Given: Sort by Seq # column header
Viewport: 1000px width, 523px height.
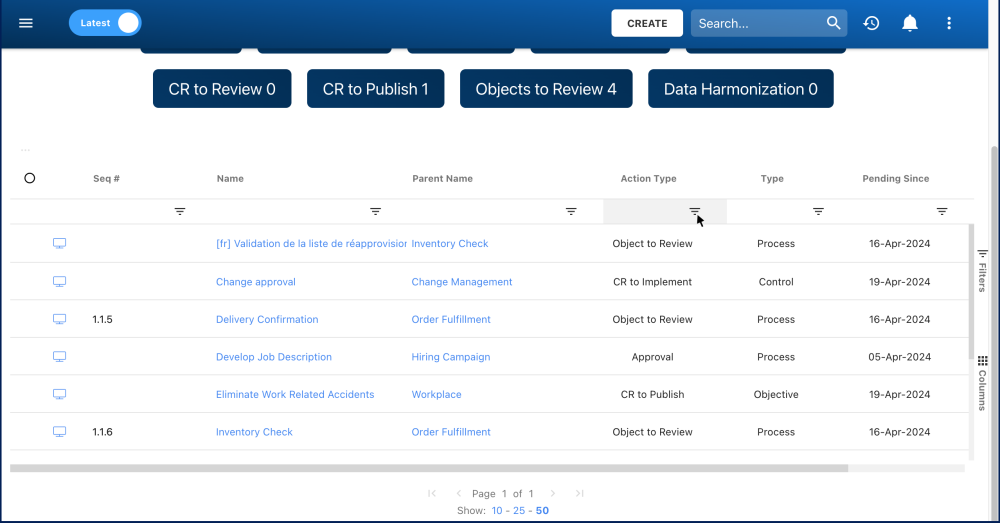Looking at the screenshot, I should click(x=107, y=179).
